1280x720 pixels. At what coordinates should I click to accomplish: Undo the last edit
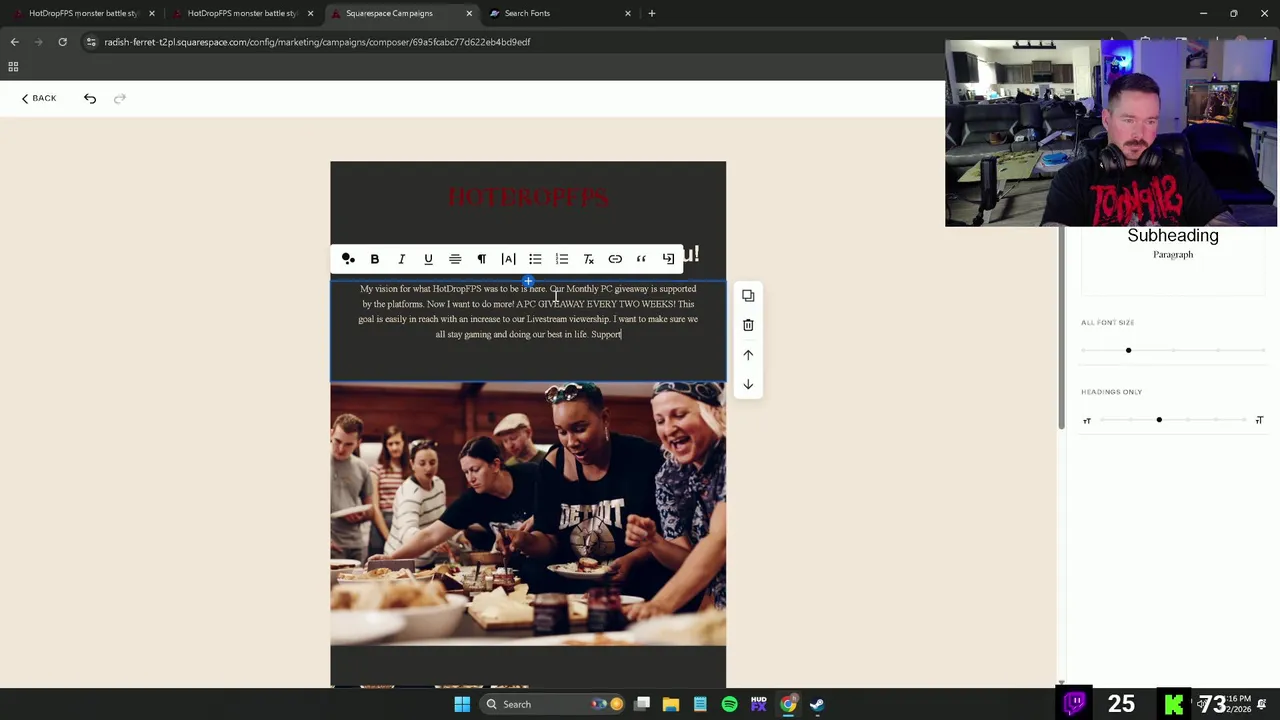coord(90,98)
